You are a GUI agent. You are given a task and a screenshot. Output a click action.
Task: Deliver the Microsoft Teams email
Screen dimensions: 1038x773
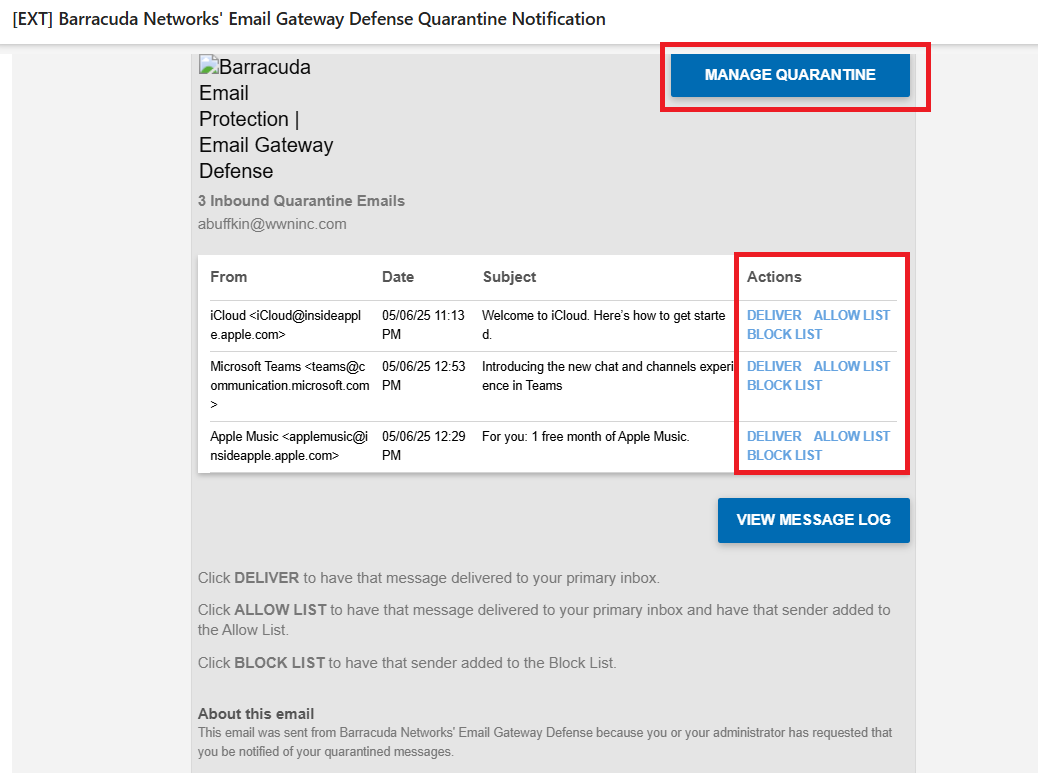pos(774,367)
